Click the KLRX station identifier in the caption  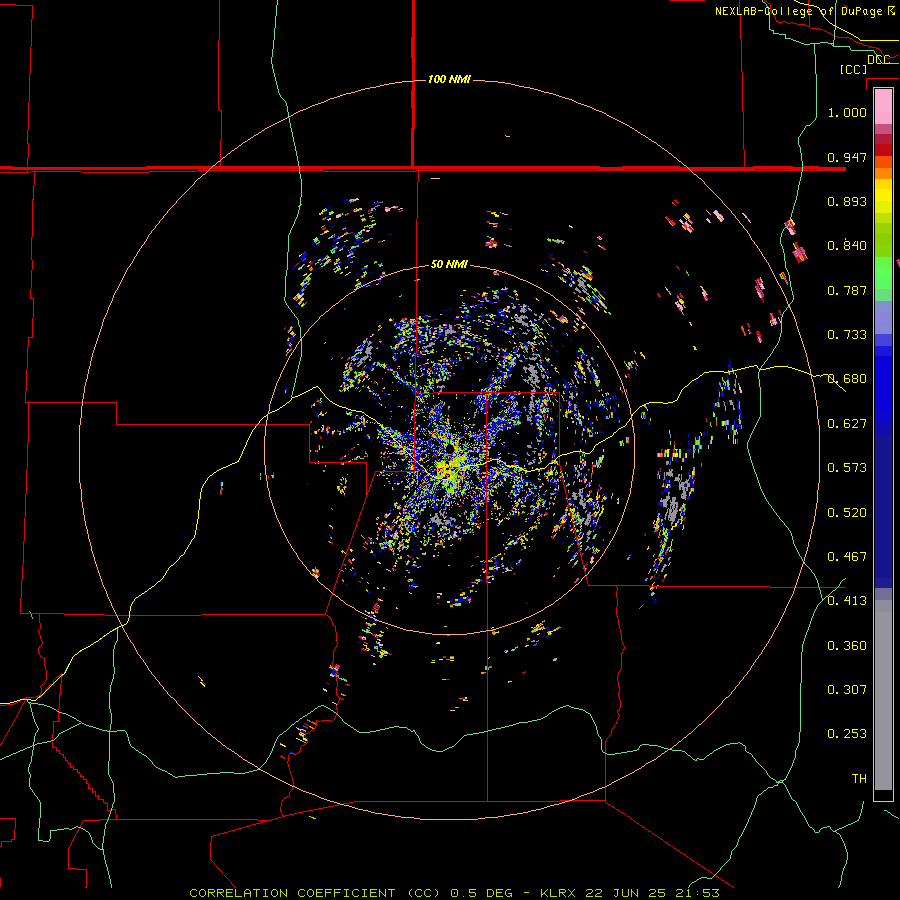[x=558, y=893]
